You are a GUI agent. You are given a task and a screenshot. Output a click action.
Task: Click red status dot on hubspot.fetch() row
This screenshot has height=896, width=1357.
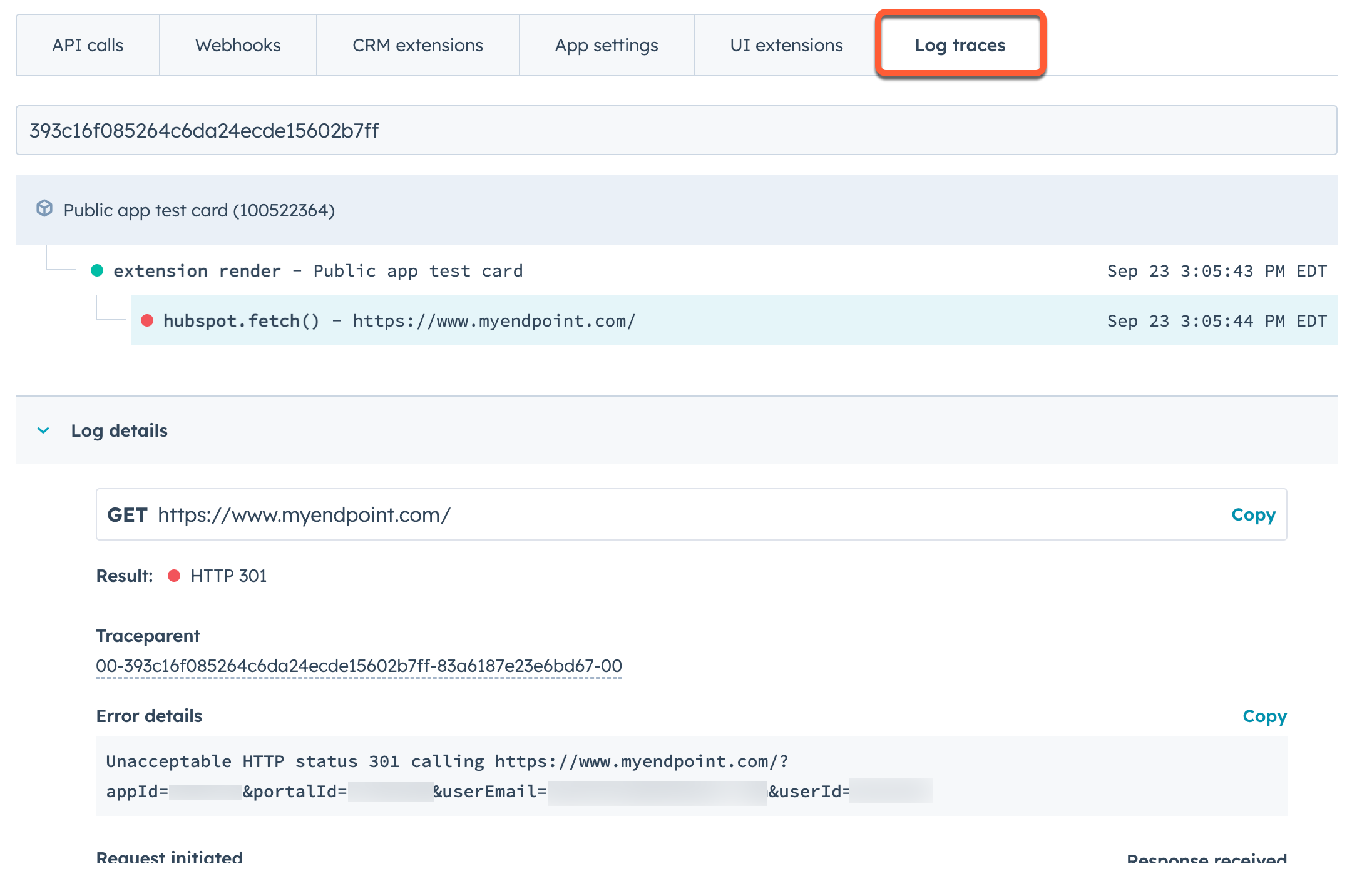[x=148, y=321]
